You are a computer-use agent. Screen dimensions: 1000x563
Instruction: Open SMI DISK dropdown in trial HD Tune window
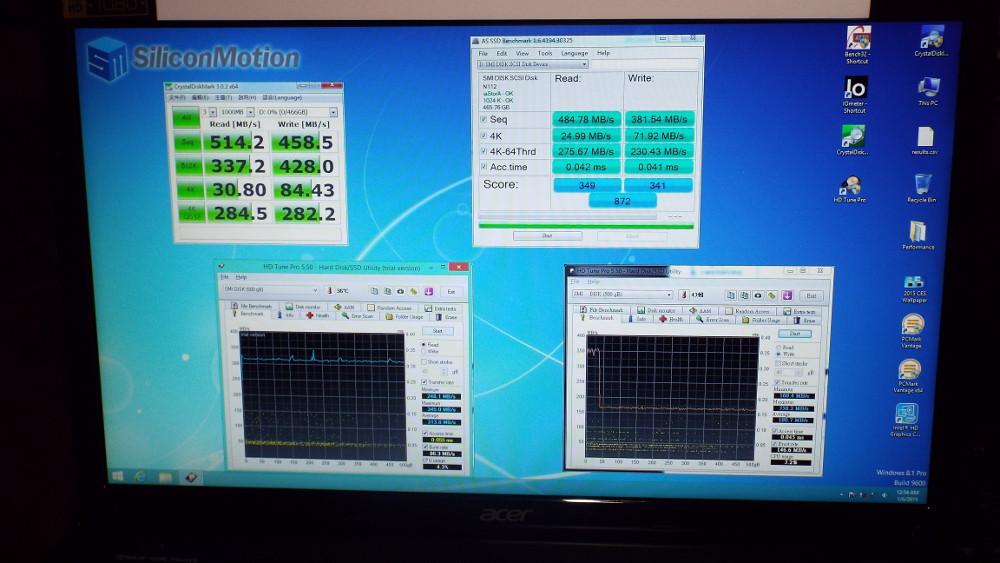point(270,290)
